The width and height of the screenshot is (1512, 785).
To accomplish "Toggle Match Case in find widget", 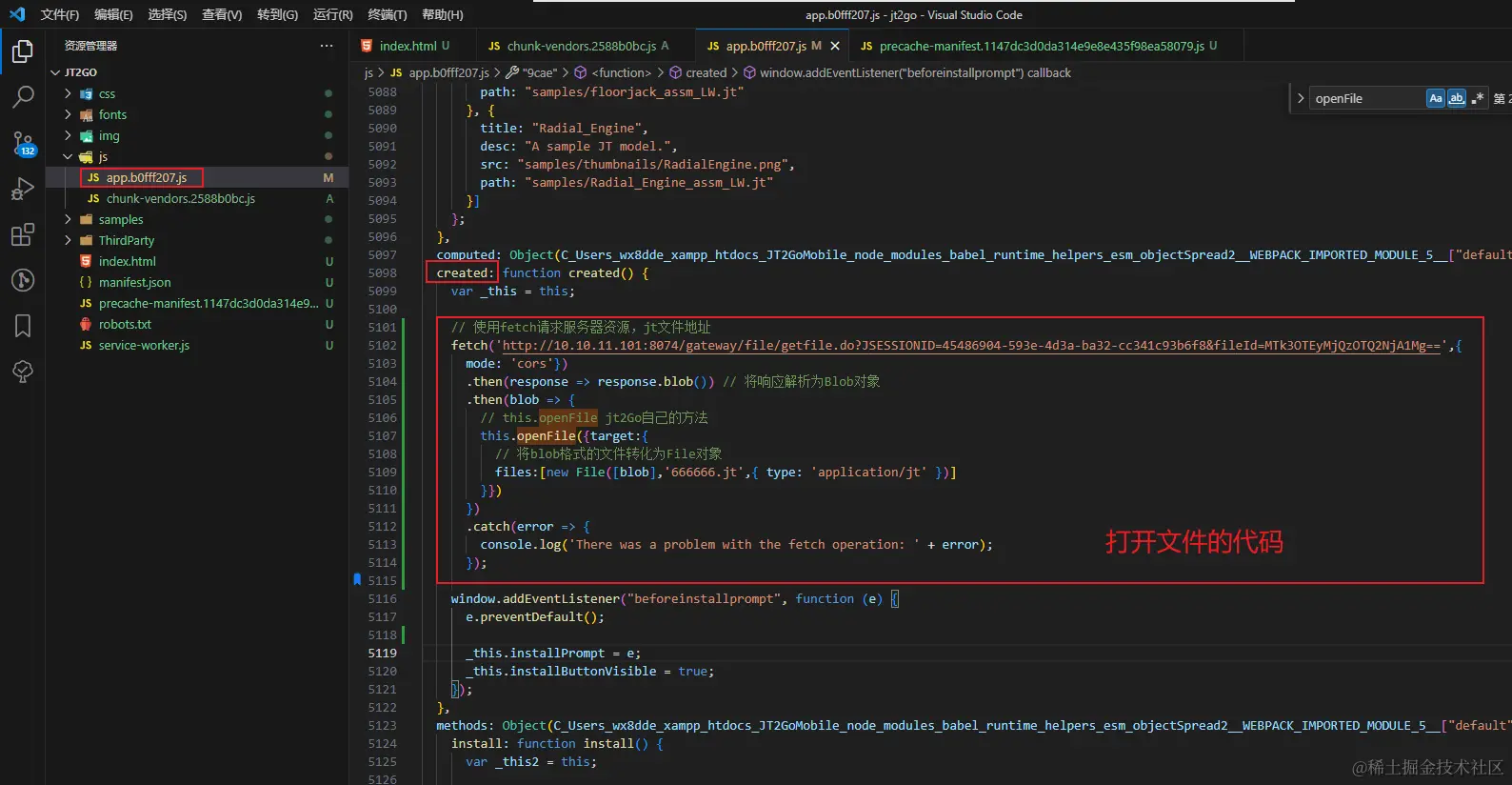I will [x=1436, y=98].
